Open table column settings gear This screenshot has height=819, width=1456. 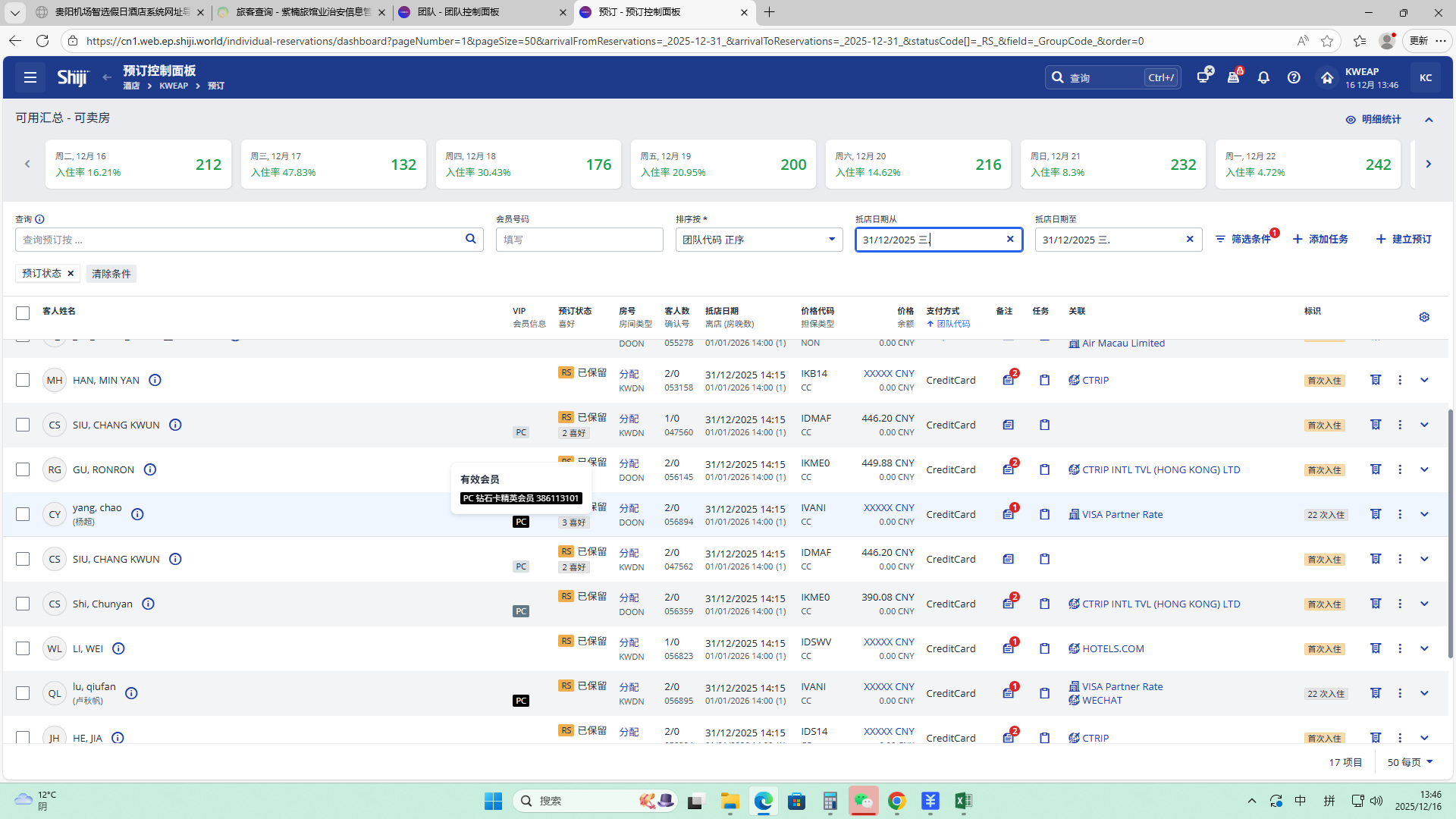pyautogui.click(x=1424, y=317)
